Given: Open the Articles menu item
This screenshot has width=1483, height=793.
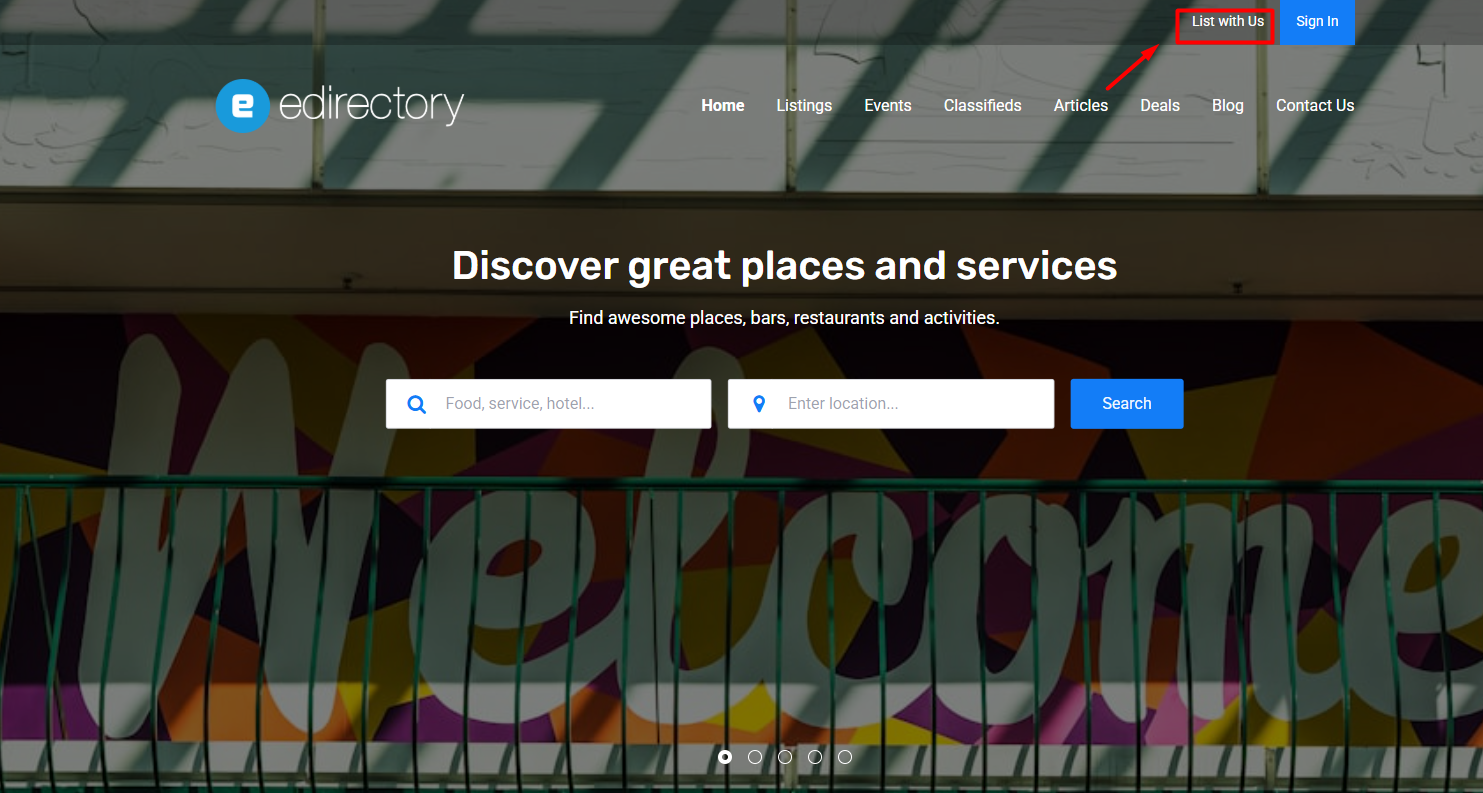Looking at the screenshot, I should (1081, 105).
